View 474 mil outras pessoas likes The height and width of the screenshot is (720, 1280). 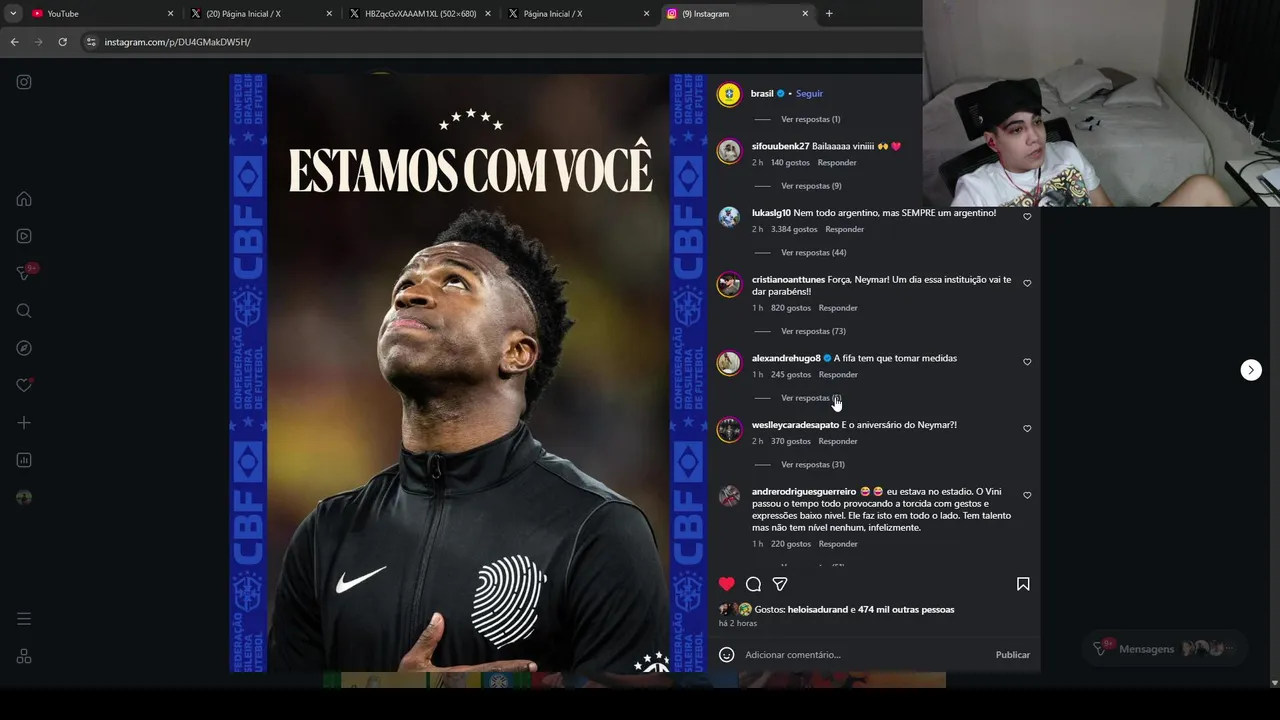pyautogui.click(x=906, y=609)
